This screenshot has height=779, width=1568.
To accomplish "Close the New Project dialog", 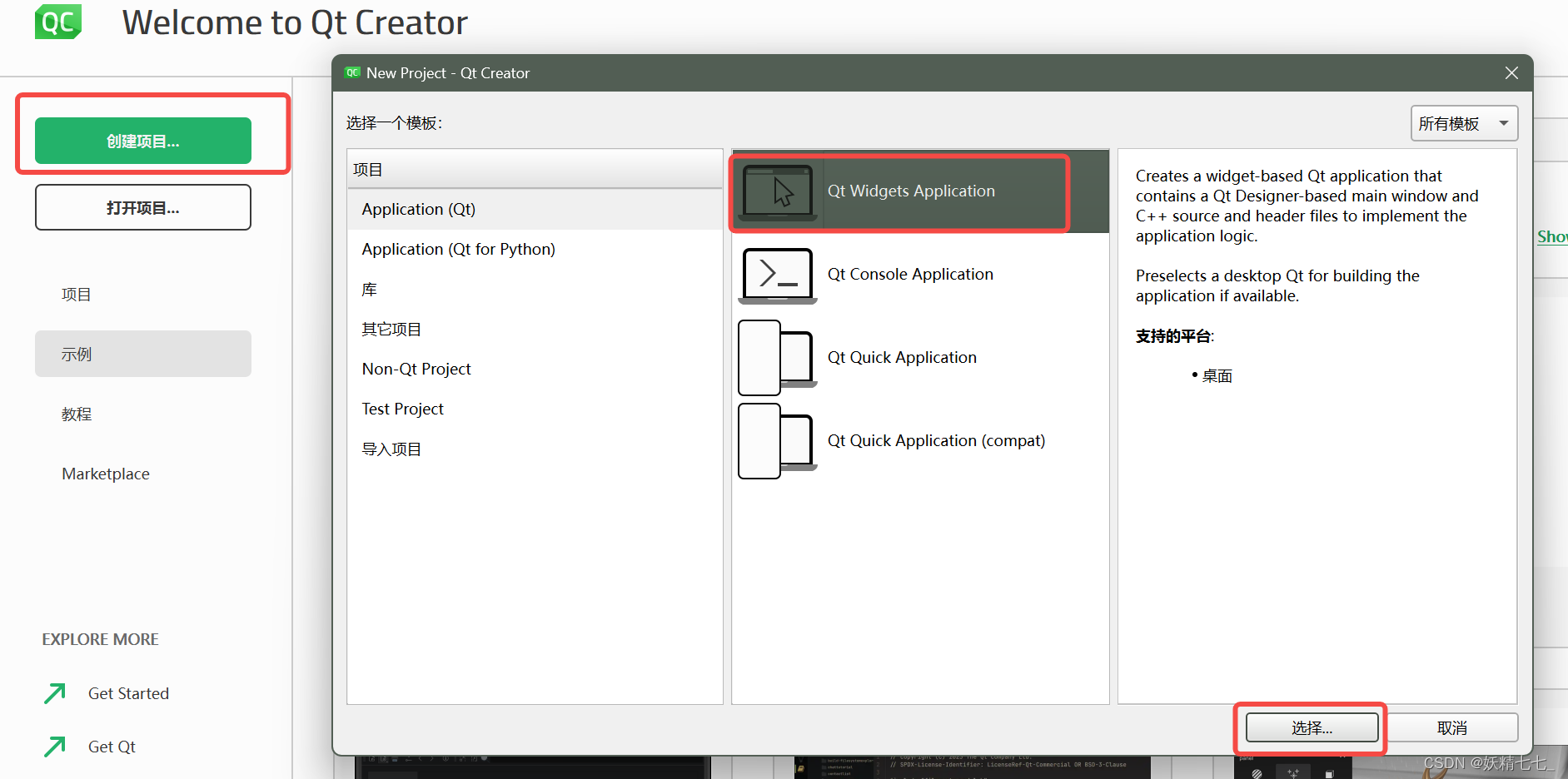I will click(1511, 73).
